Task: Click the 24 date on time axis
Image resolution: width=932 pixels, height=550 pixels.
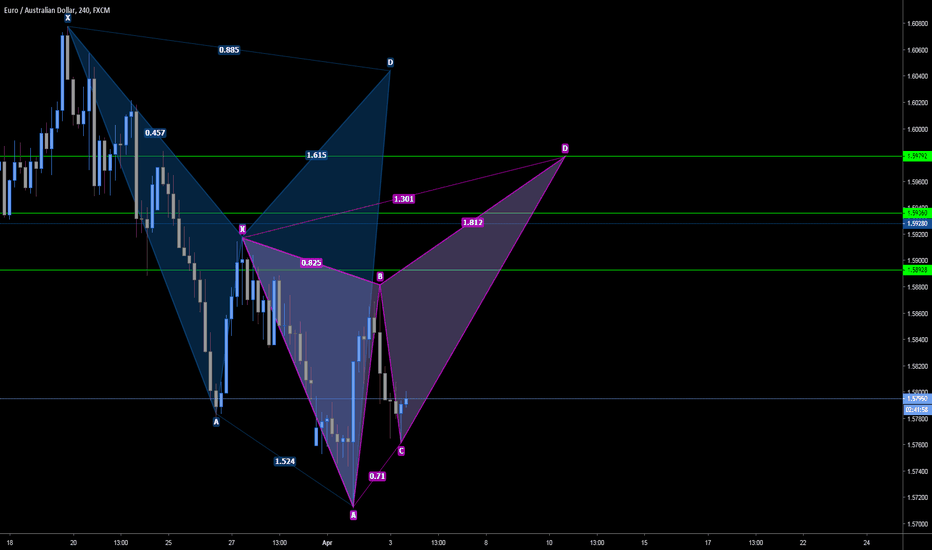Action: point(867,543)
